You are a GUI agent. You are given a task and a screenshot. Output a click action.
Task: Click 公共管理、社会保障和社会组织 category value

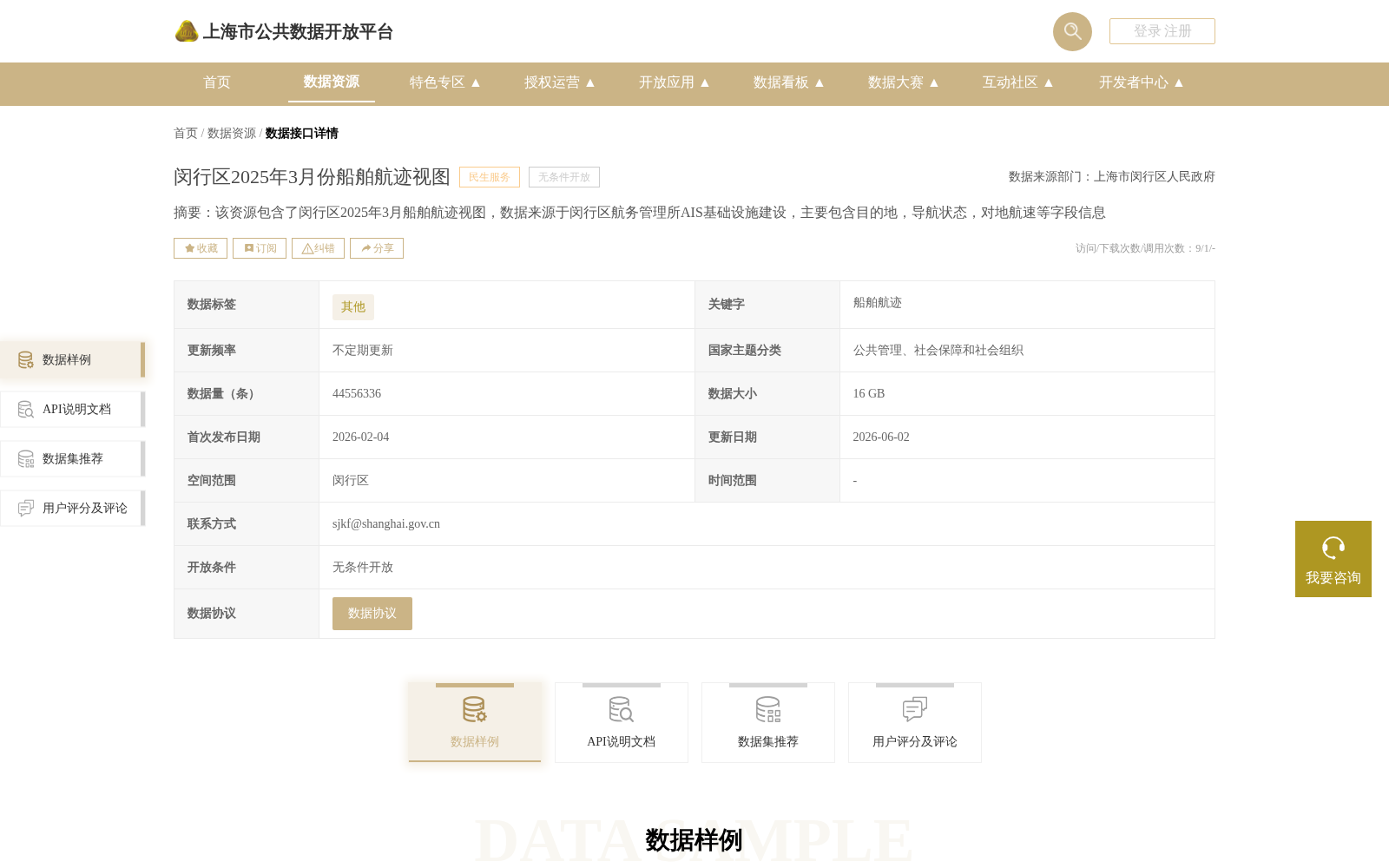[938, 351]
